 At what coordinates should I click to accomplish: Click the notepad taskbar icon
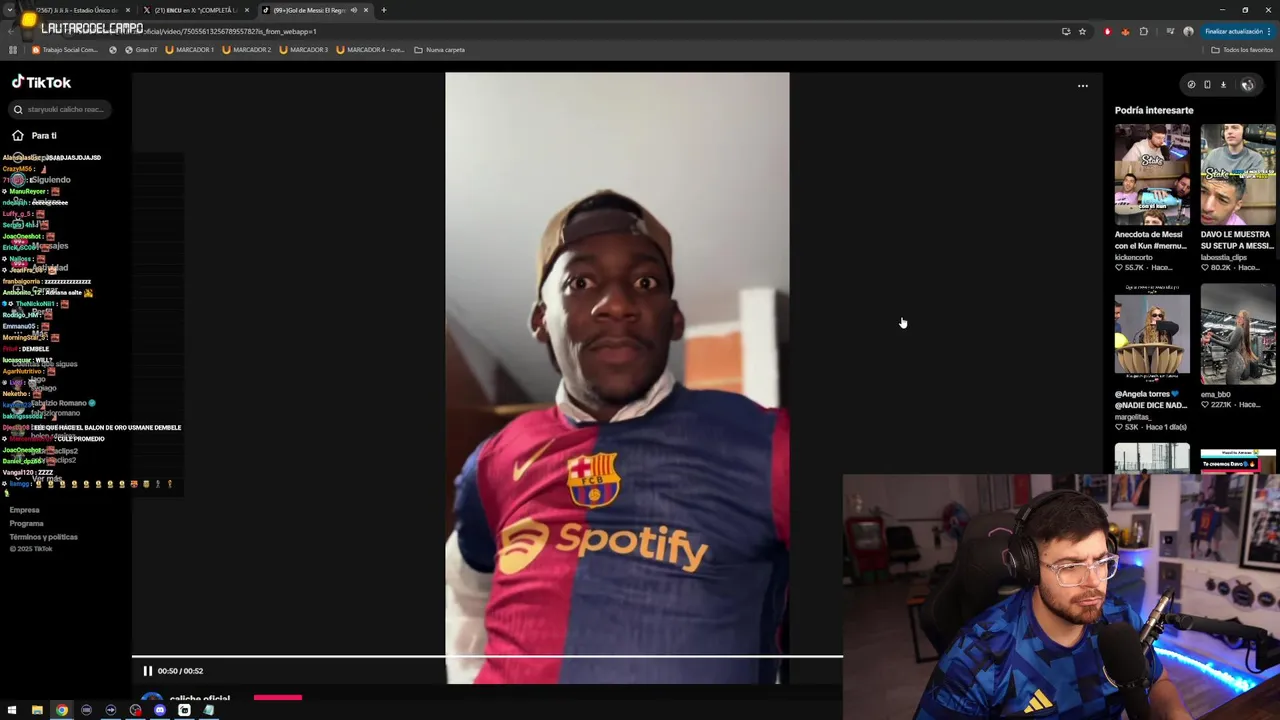[208, 710]
